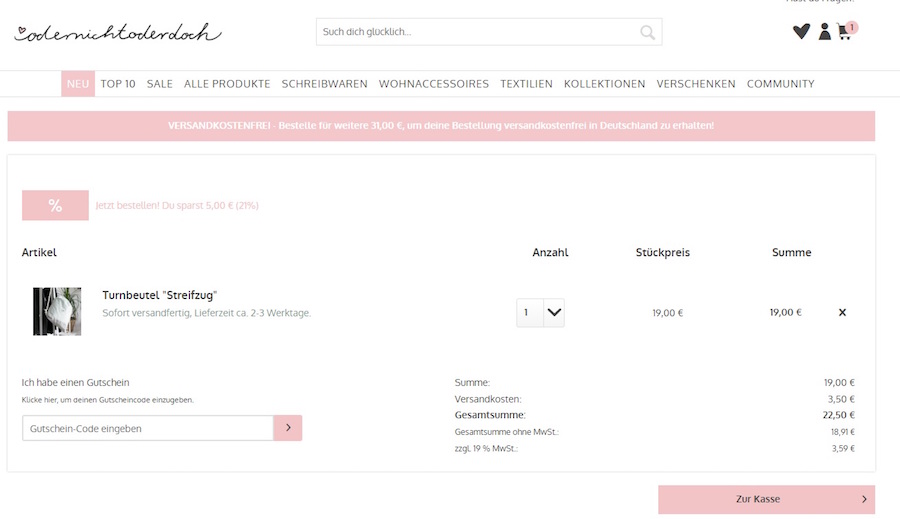Viewport: 900px width, 519px height.
Task: Open the SALE menu item
Action: click(x=160, y=84)
